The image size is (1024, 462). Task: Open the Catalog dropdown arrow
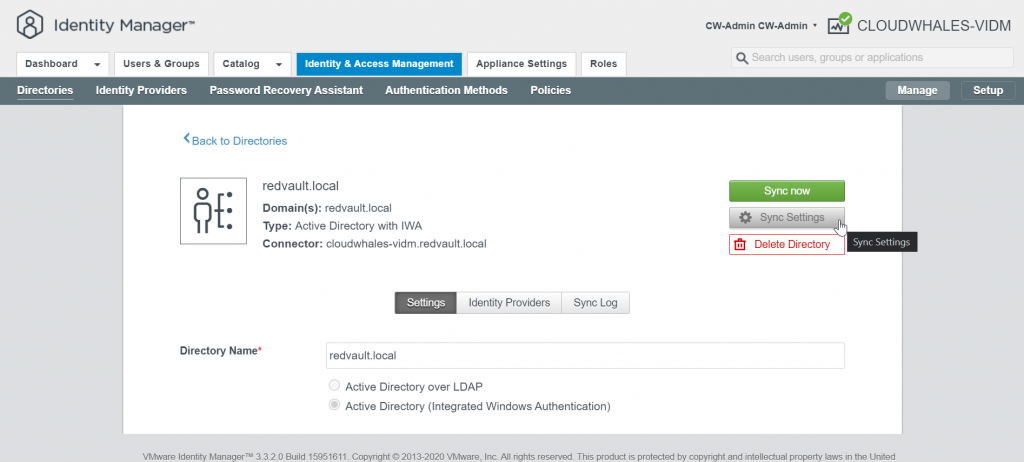point(279,65)
